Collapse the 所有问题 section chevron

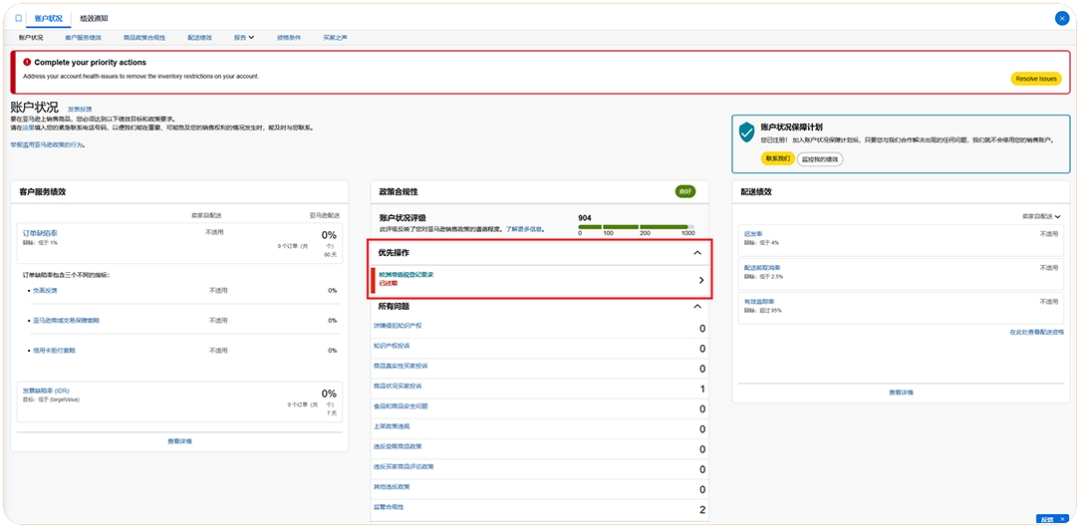point(697,306)
